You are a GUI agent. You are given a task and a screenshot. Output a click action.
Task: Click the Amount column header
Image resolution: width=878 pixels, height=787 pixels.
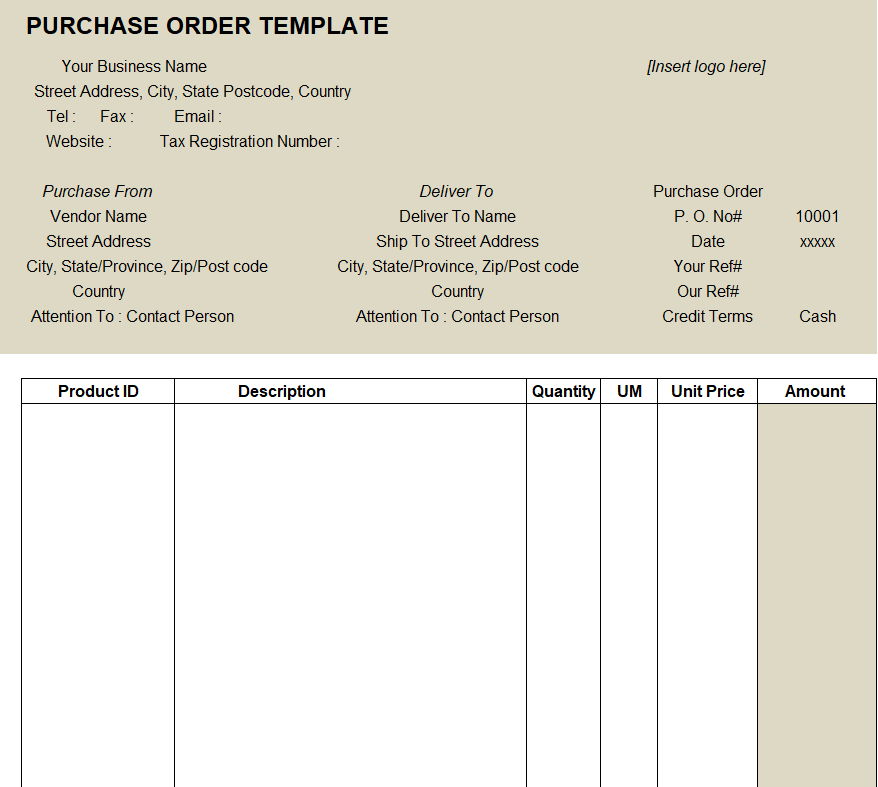[x=815, y=391]
